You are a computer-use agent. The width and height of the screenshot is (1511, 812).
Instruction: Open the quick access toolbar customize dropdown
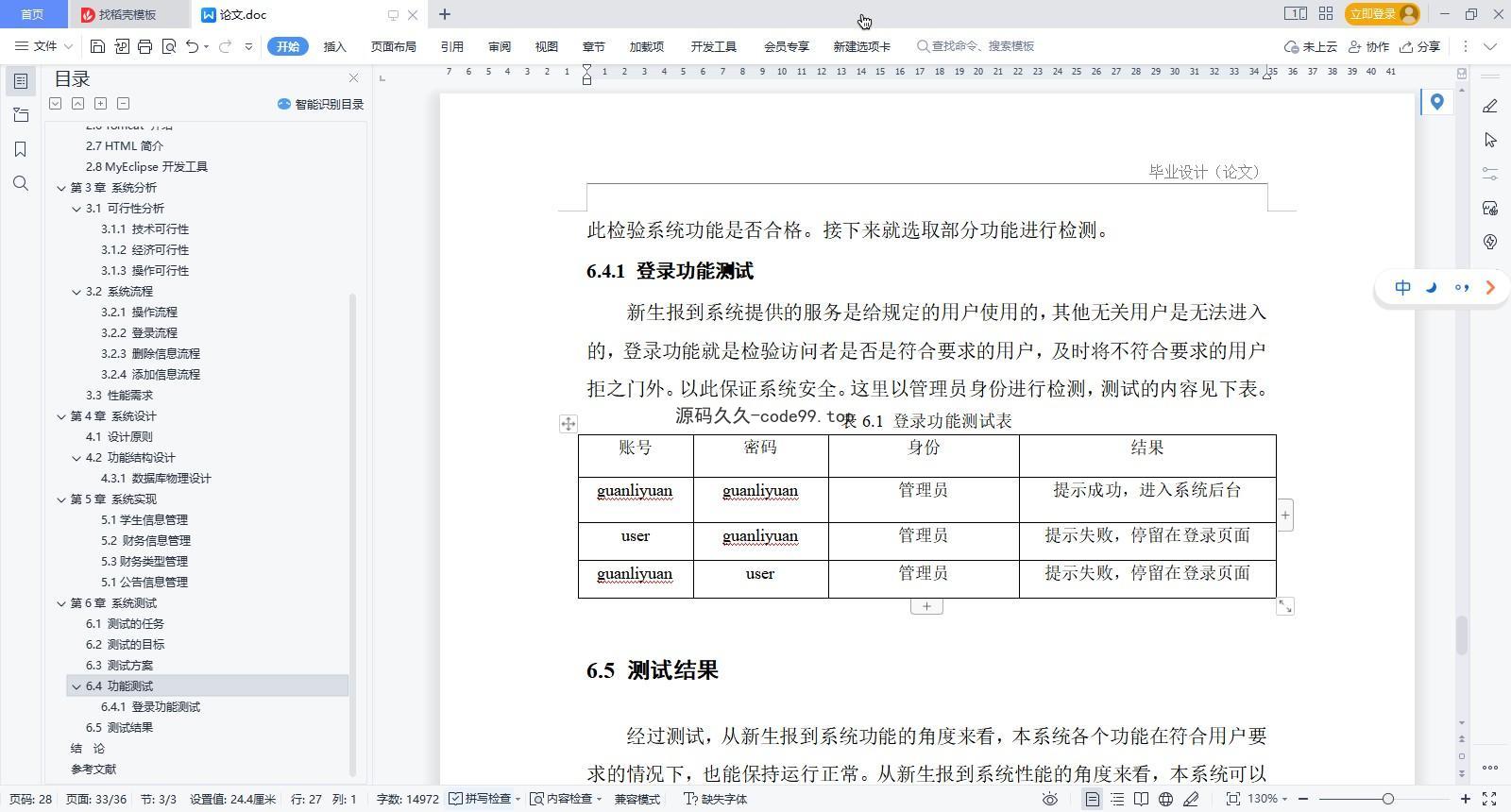[248, 46]
